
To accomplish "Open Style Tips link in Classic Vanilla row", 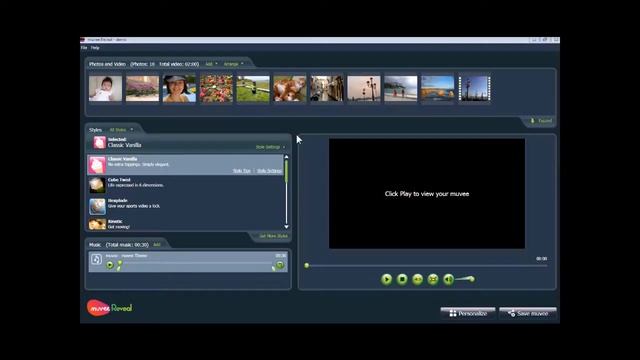I will (242, 171).
